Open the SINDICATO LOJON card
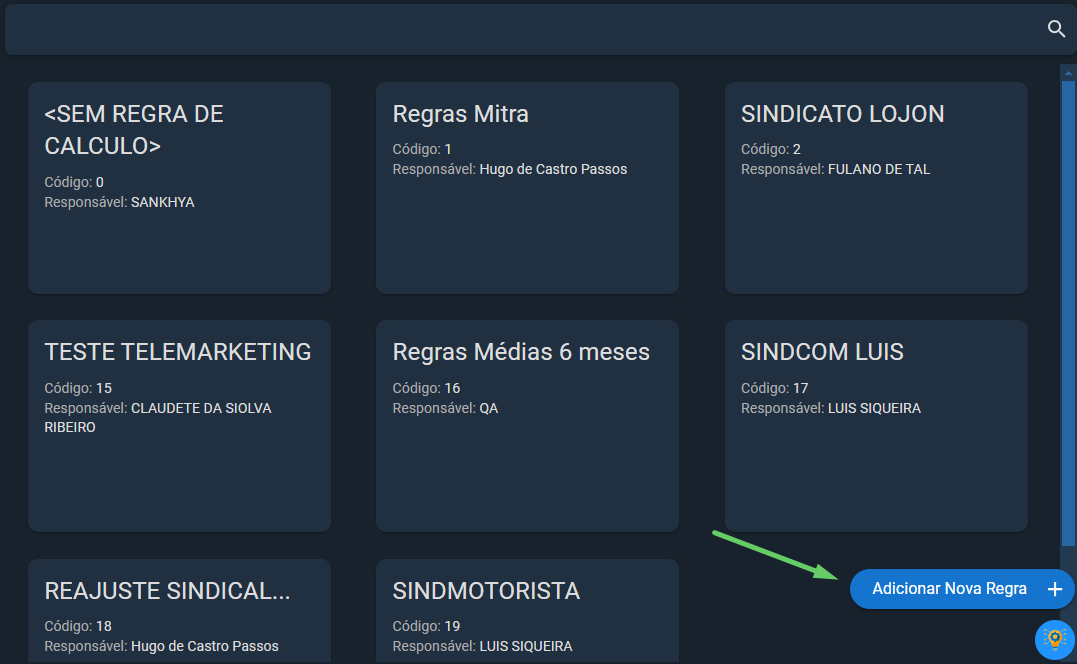Image resolution: width=1077 pixels, height=664 pixels. (x=876, y=188)
